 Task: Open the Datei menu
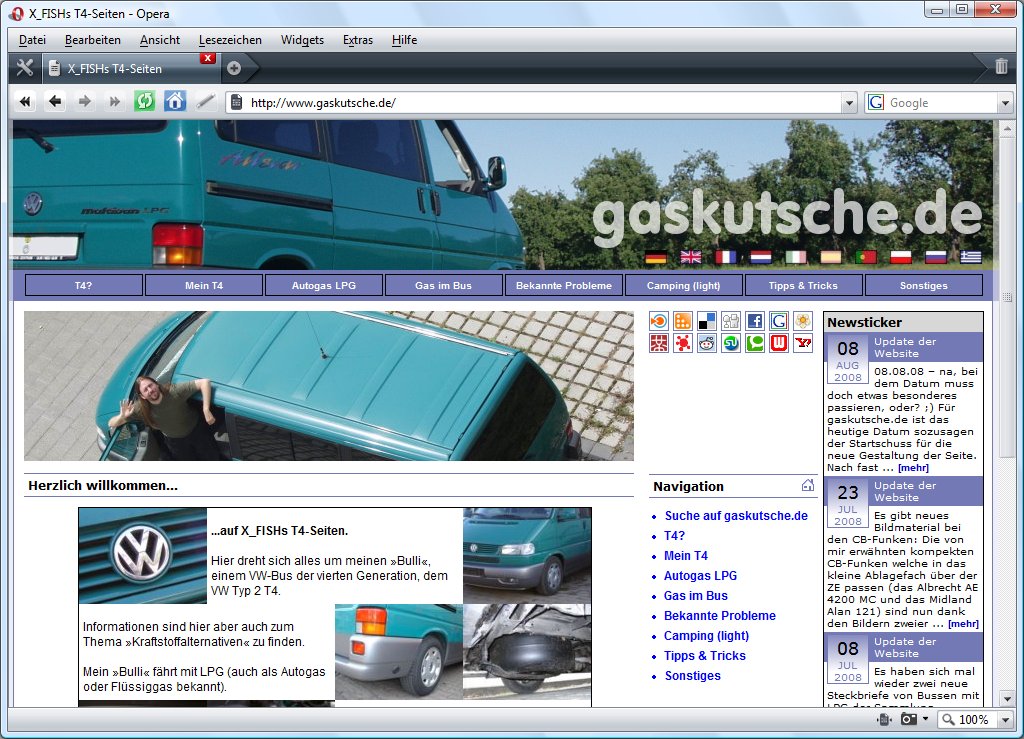pos(32,40)
